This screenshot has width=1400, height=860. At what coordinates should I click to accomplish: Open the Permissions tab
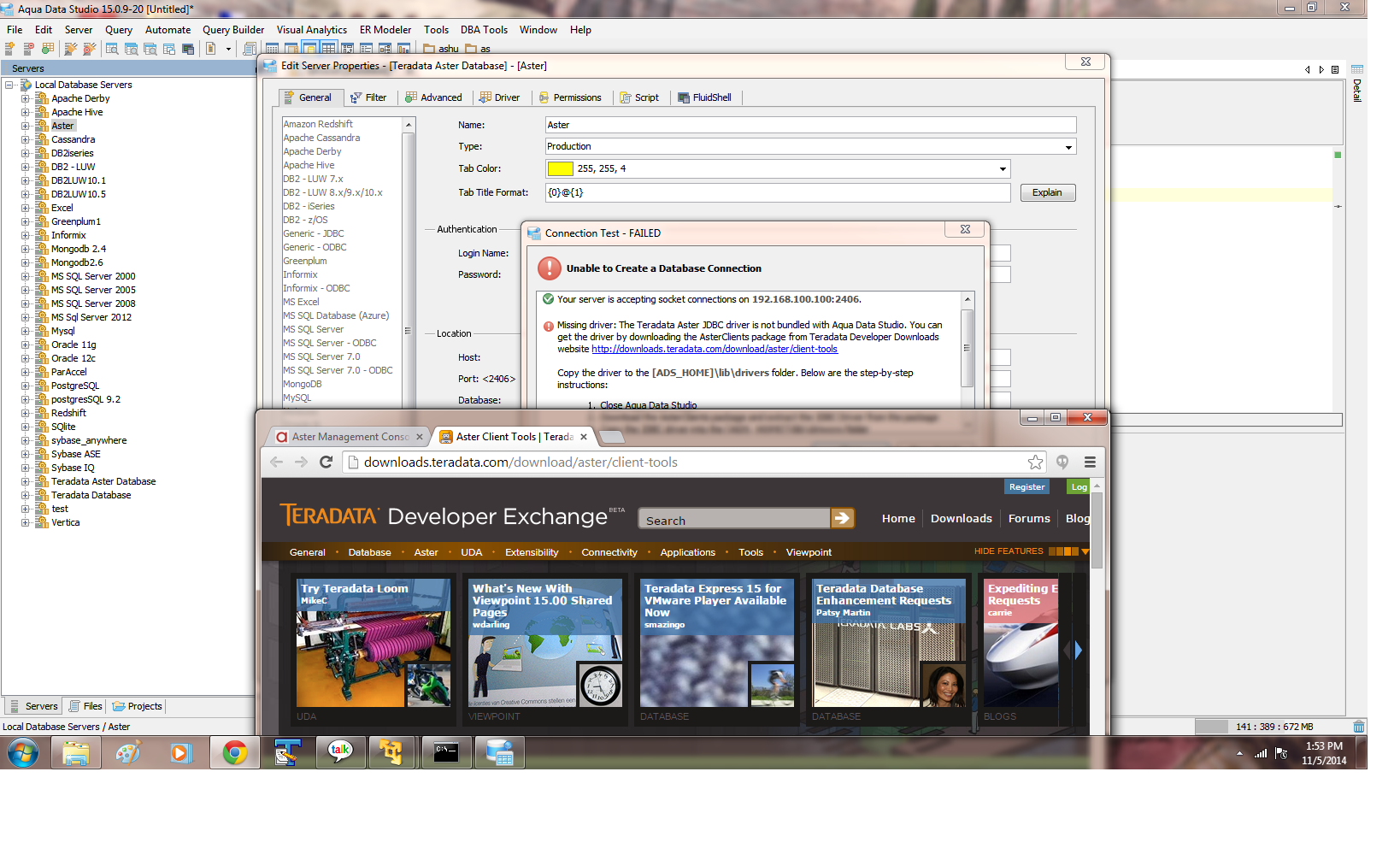coord(570,97)
